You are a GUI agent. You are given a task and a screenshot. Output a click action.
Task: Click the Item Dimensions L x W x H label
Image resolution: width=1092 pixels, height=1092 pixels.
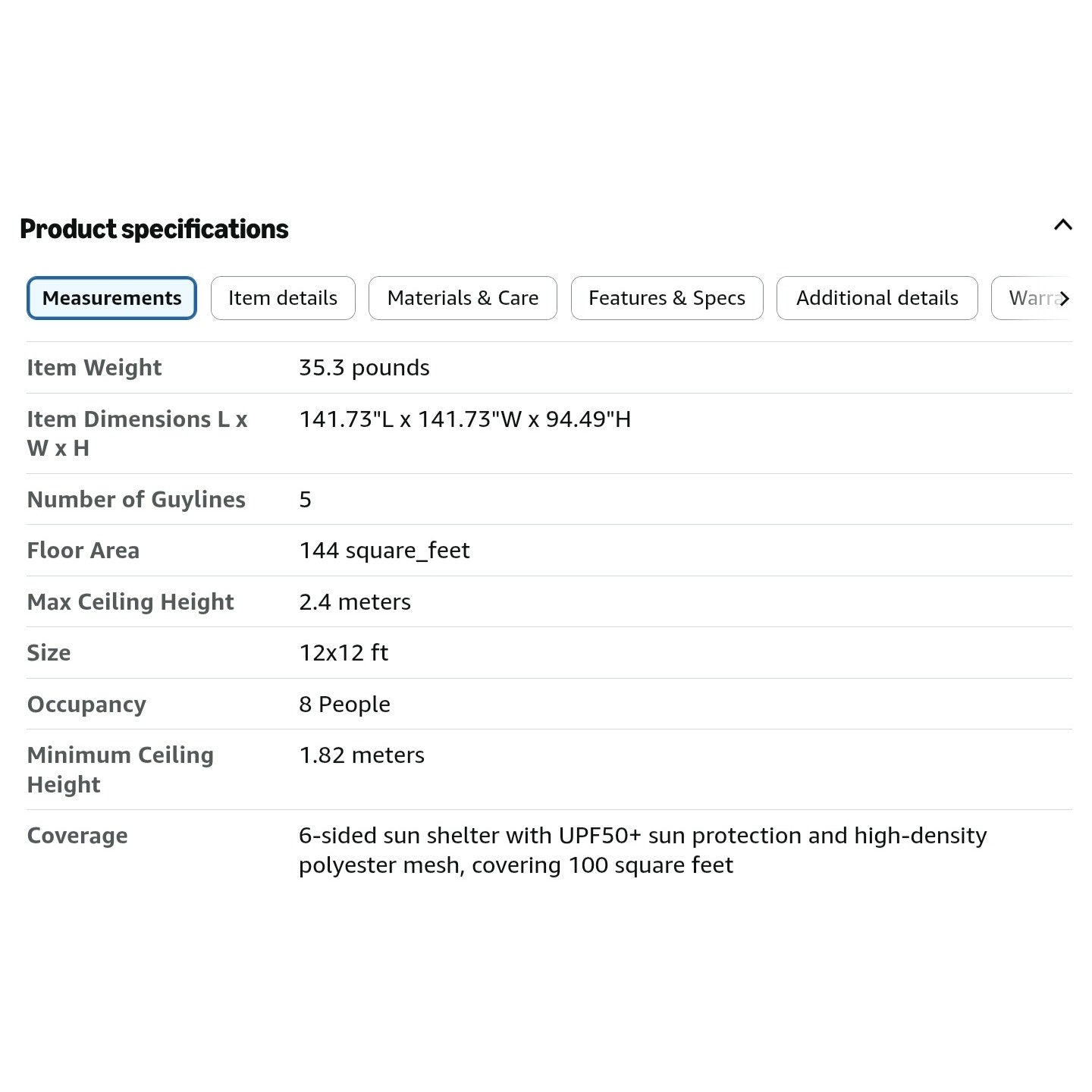tap(137, 434)
